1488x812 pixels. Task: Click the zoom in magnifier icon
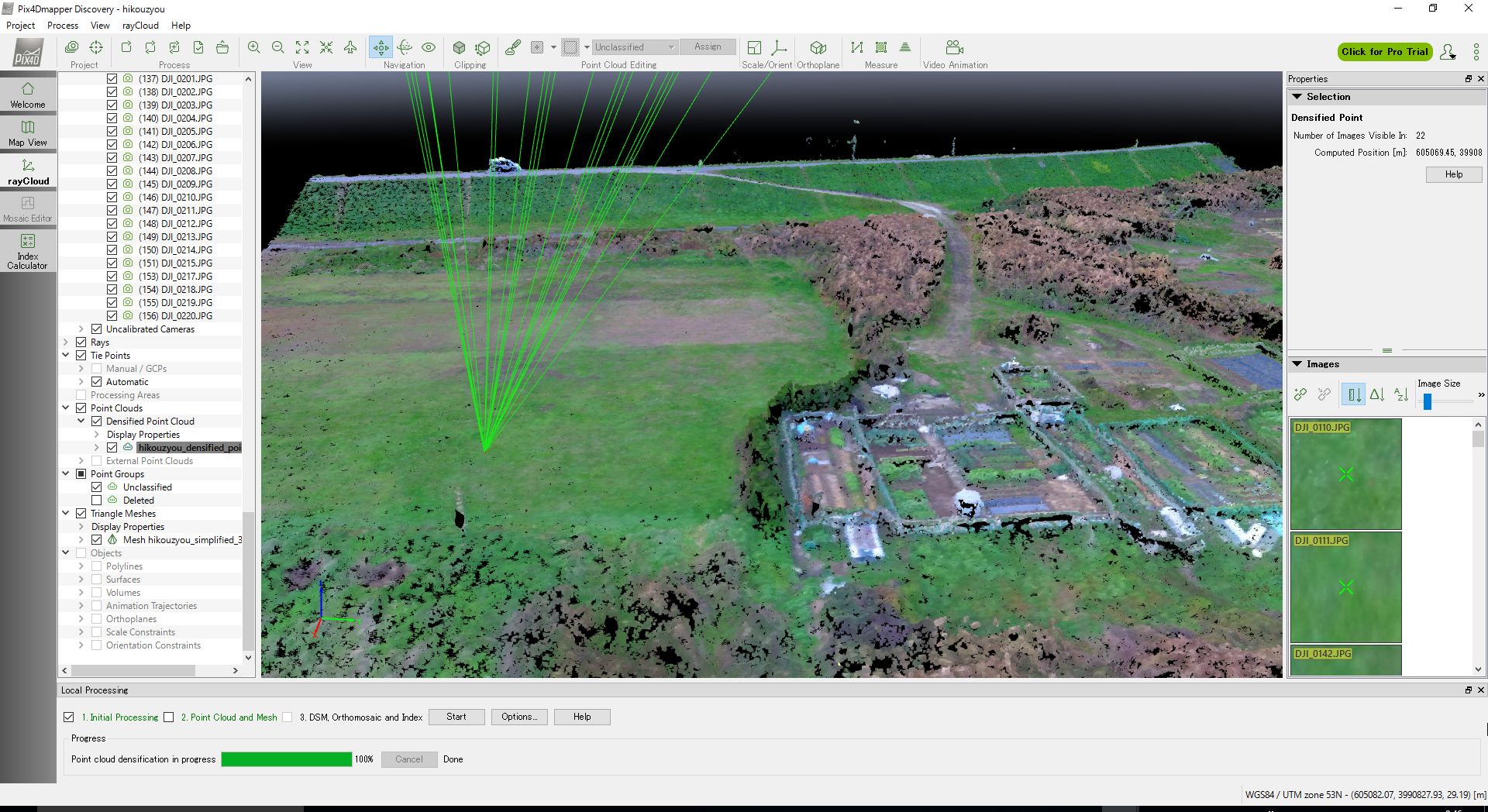[x=253, y=47]
